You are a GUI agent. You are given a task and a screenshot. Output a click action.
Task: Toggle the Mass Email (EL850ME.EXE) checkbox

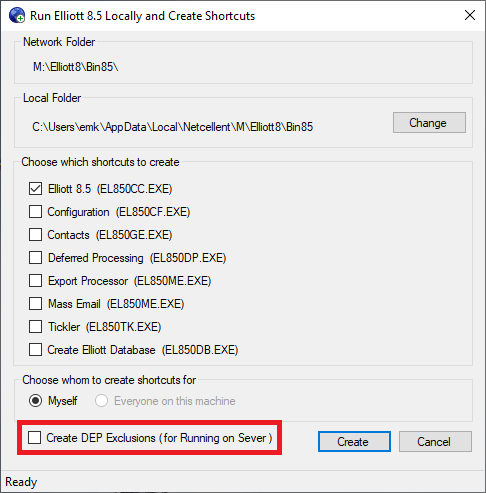click(35, 304)
